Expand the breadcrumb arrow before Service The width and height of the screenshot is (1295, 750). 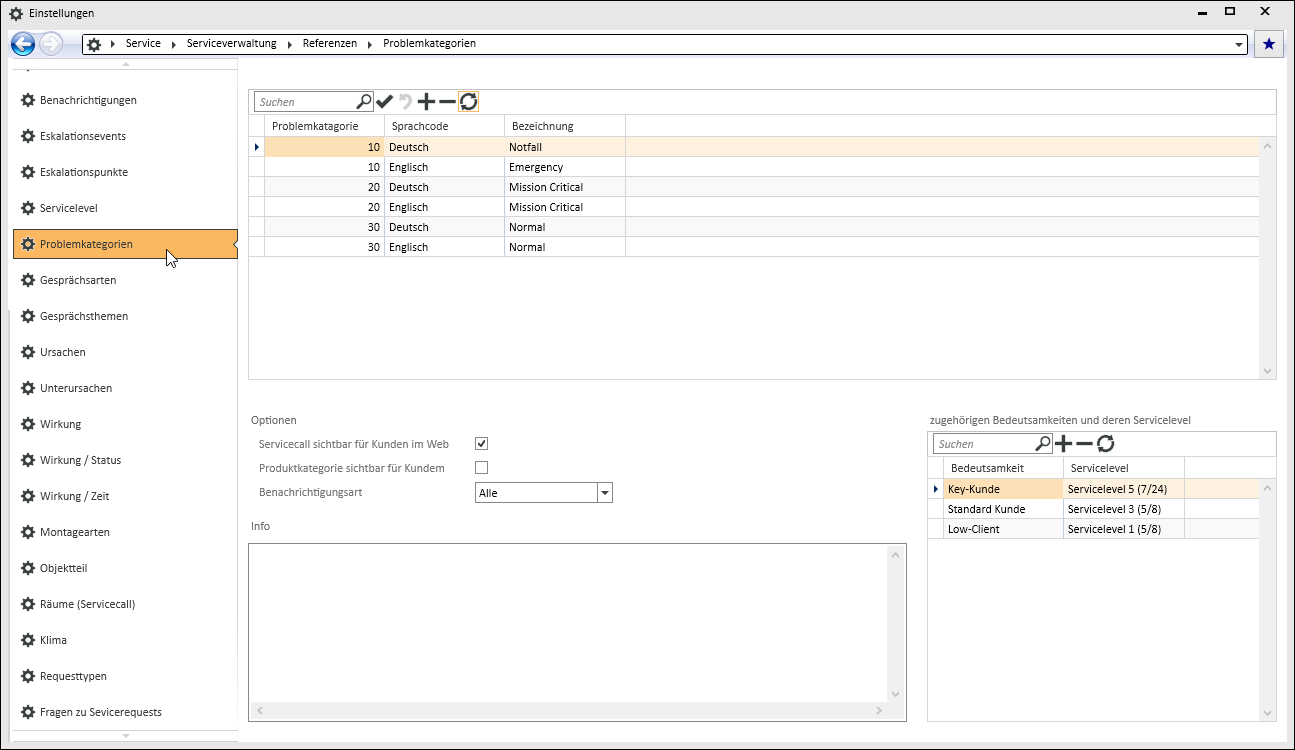114,45
